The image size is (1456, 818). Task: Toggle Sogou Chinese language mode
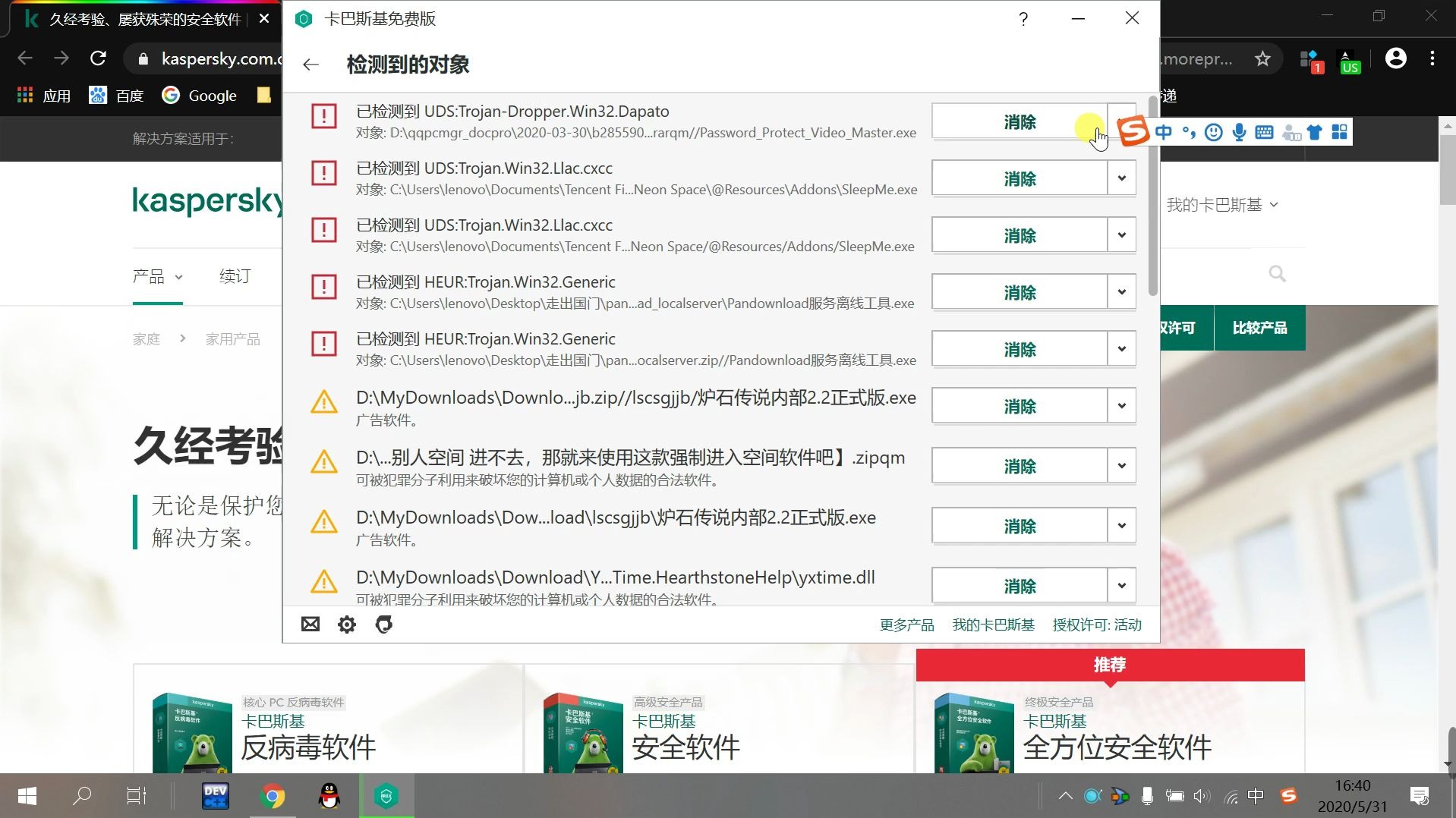click(1164, 132)
